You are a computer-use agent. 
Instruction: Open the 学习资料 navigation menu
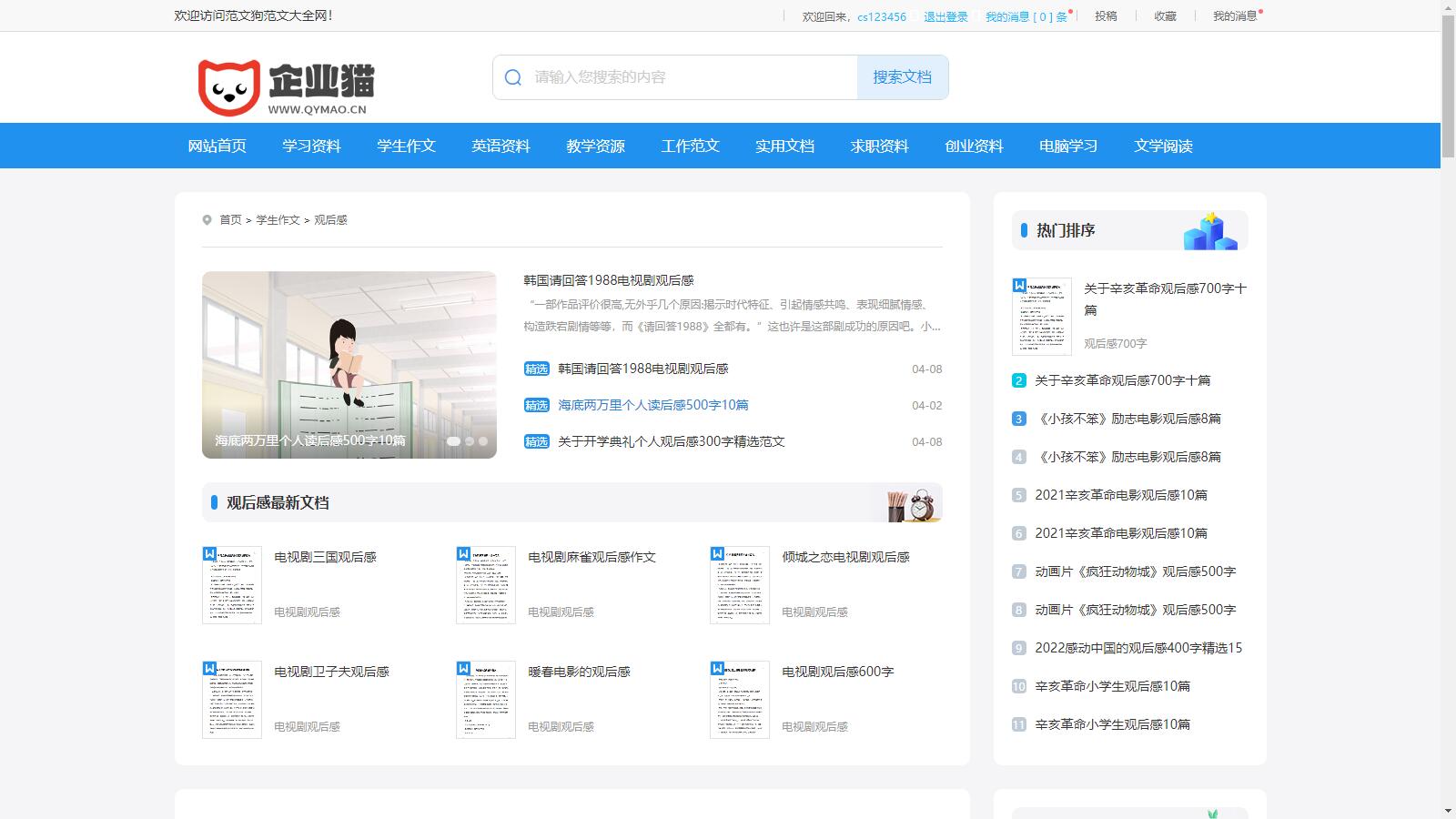click(311, 146)
